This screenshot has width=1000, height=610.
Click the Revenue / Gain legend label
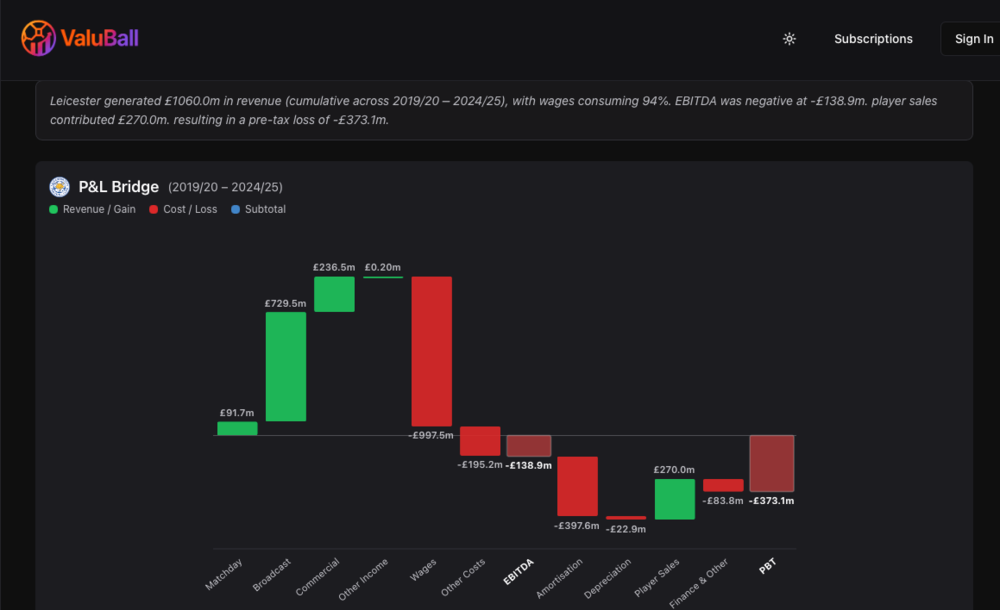99,209
